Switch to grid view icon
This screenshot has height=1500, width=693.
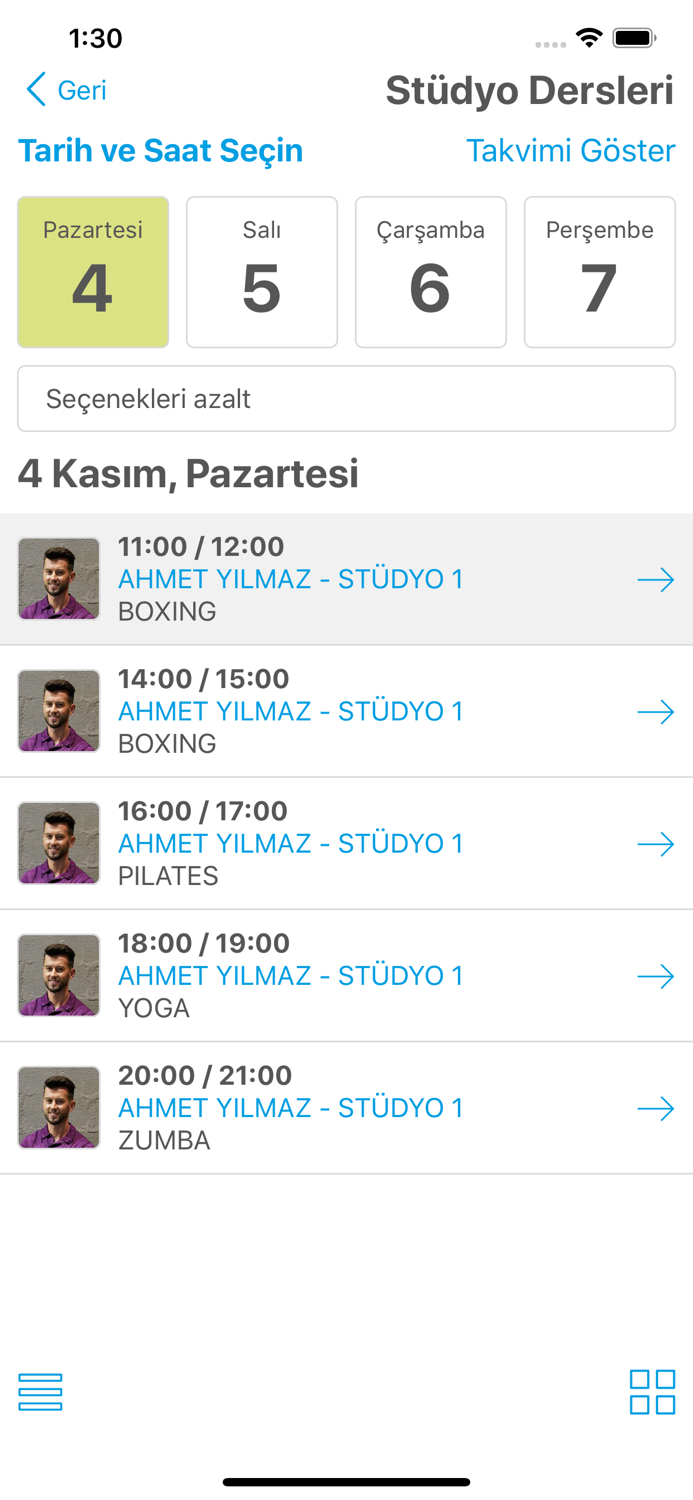click(x=652, y=1392)
